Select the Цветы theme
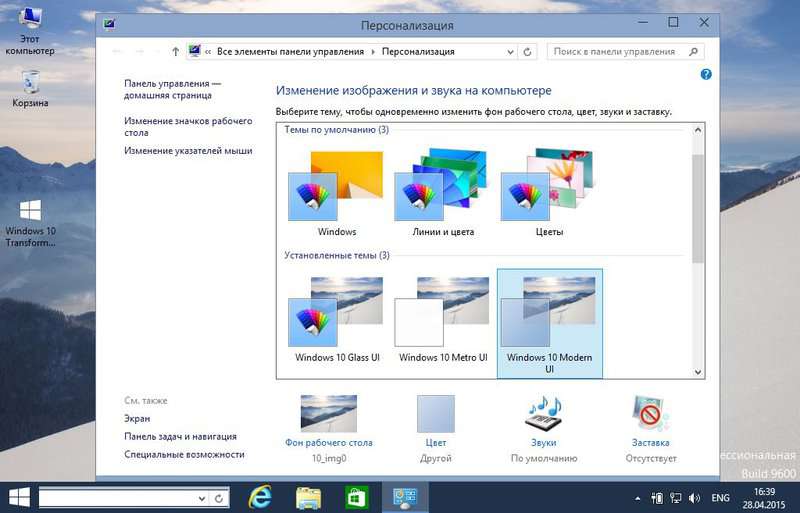800x513 pixels. coord(549,193)
